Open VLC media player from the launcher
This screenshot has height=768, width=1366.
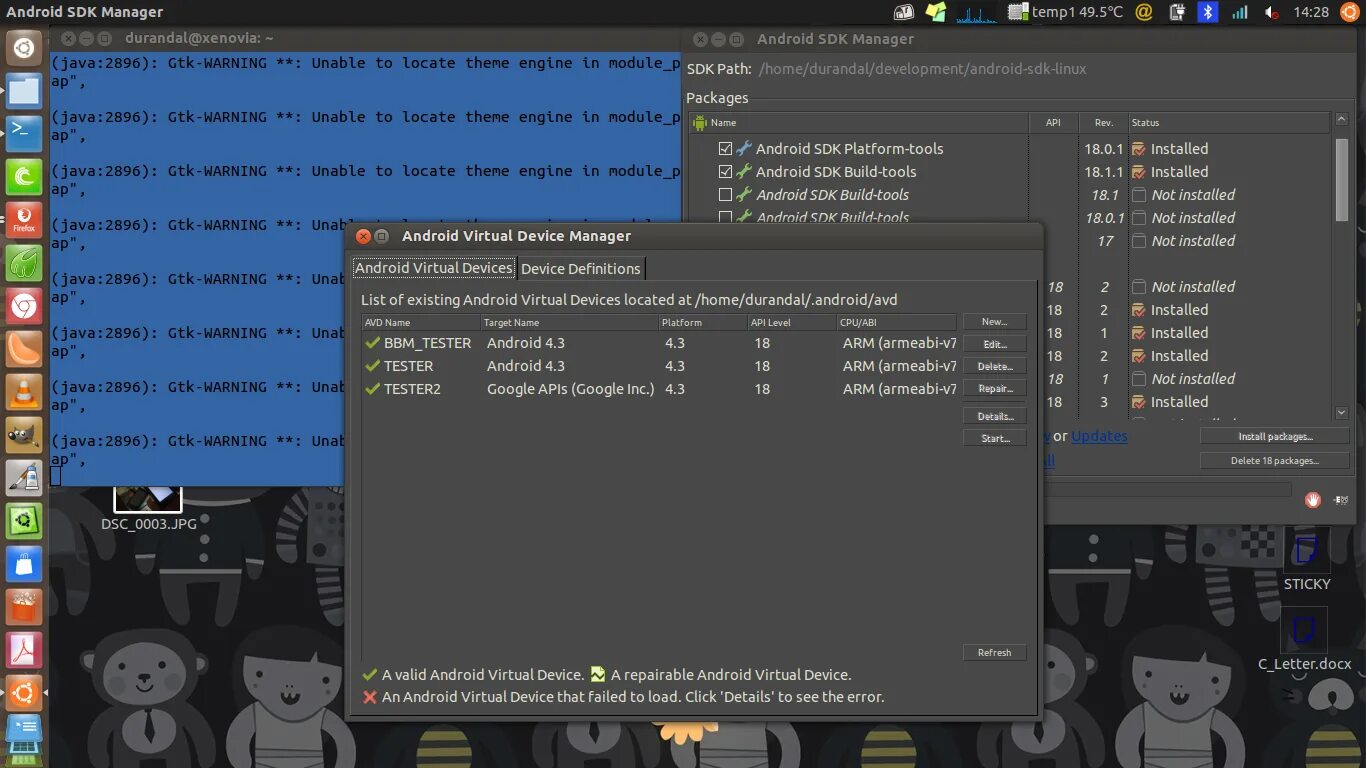click(24, 393)
